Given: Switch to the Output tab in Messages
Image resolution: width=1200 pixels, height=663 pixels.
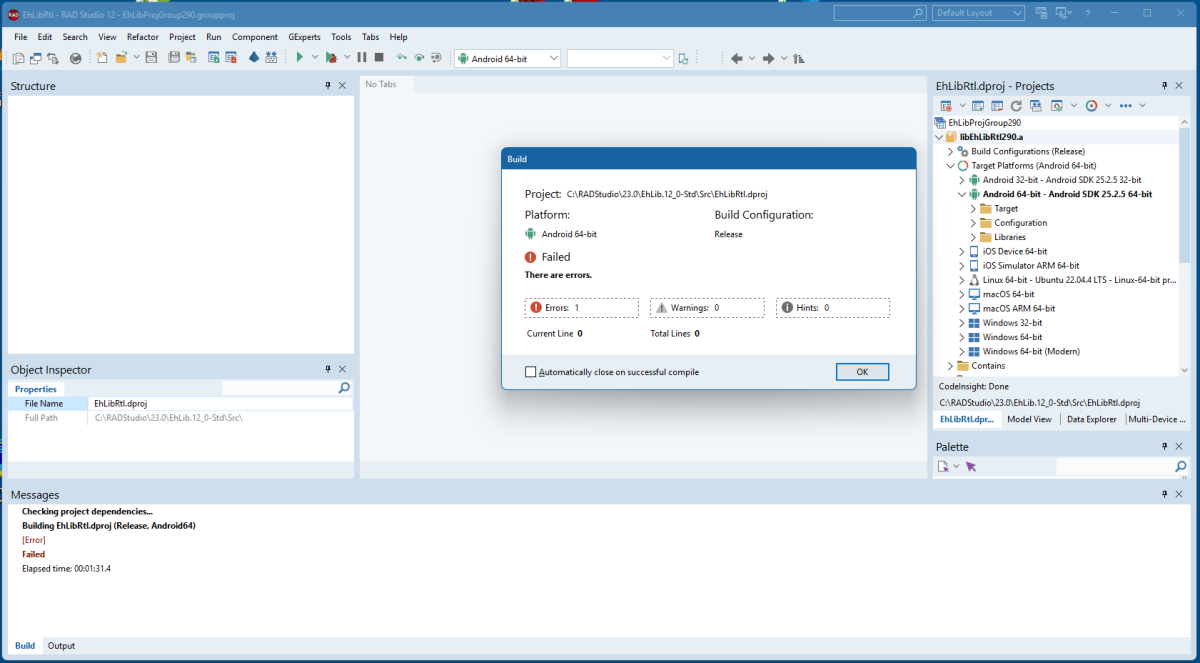Looking at the screenshot, I should tap(61, 646).
